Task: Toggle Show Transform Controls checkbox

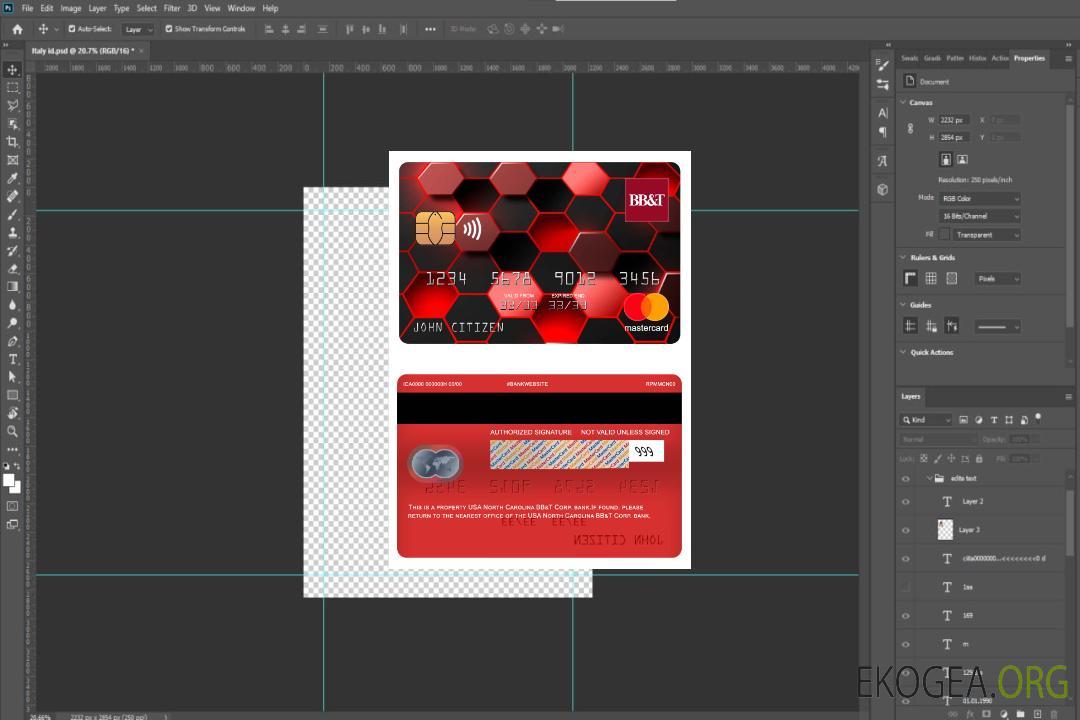Action: click(x=169, y=29)
